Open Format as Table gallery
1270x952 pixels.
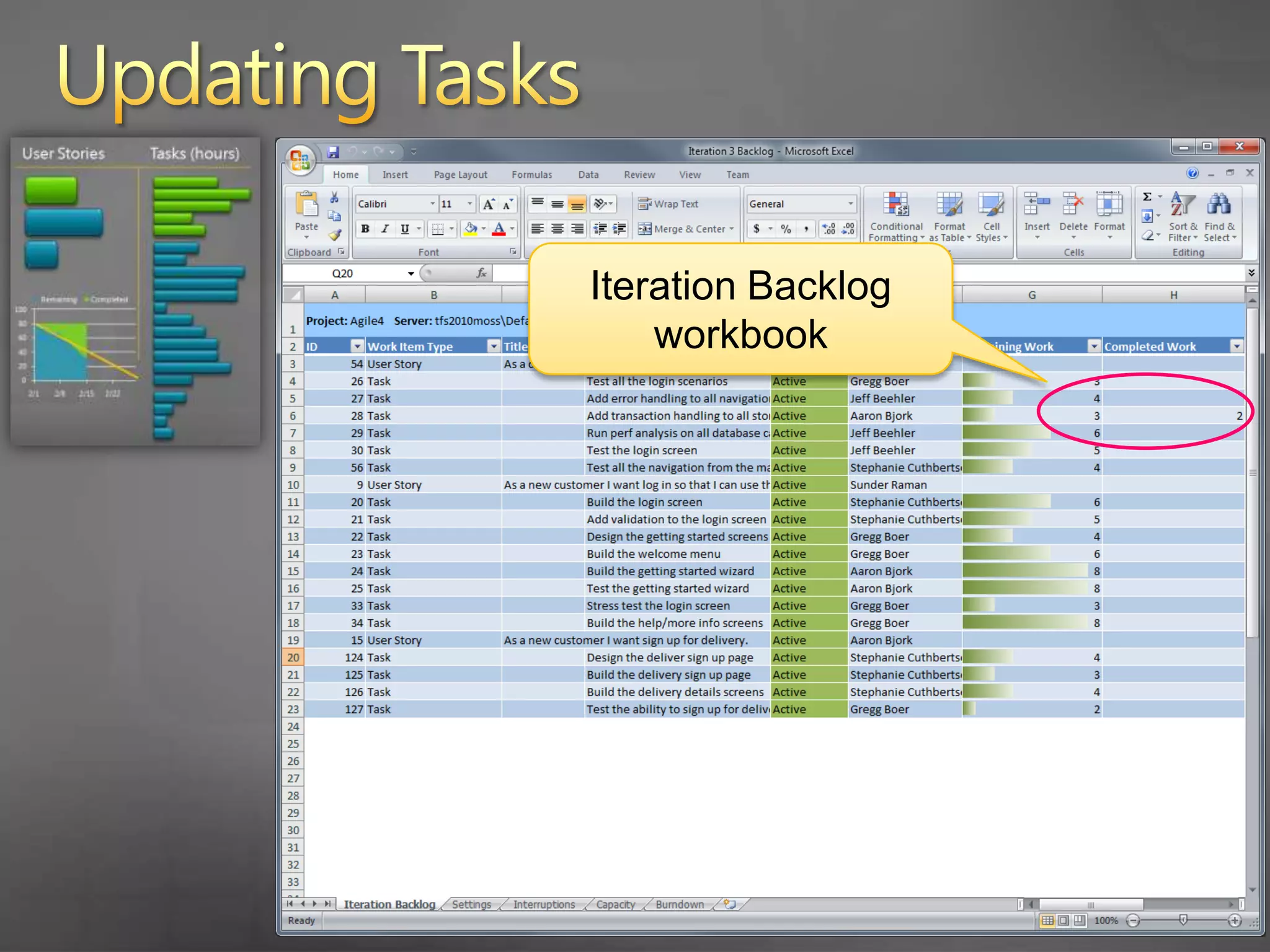pos(949,216)
